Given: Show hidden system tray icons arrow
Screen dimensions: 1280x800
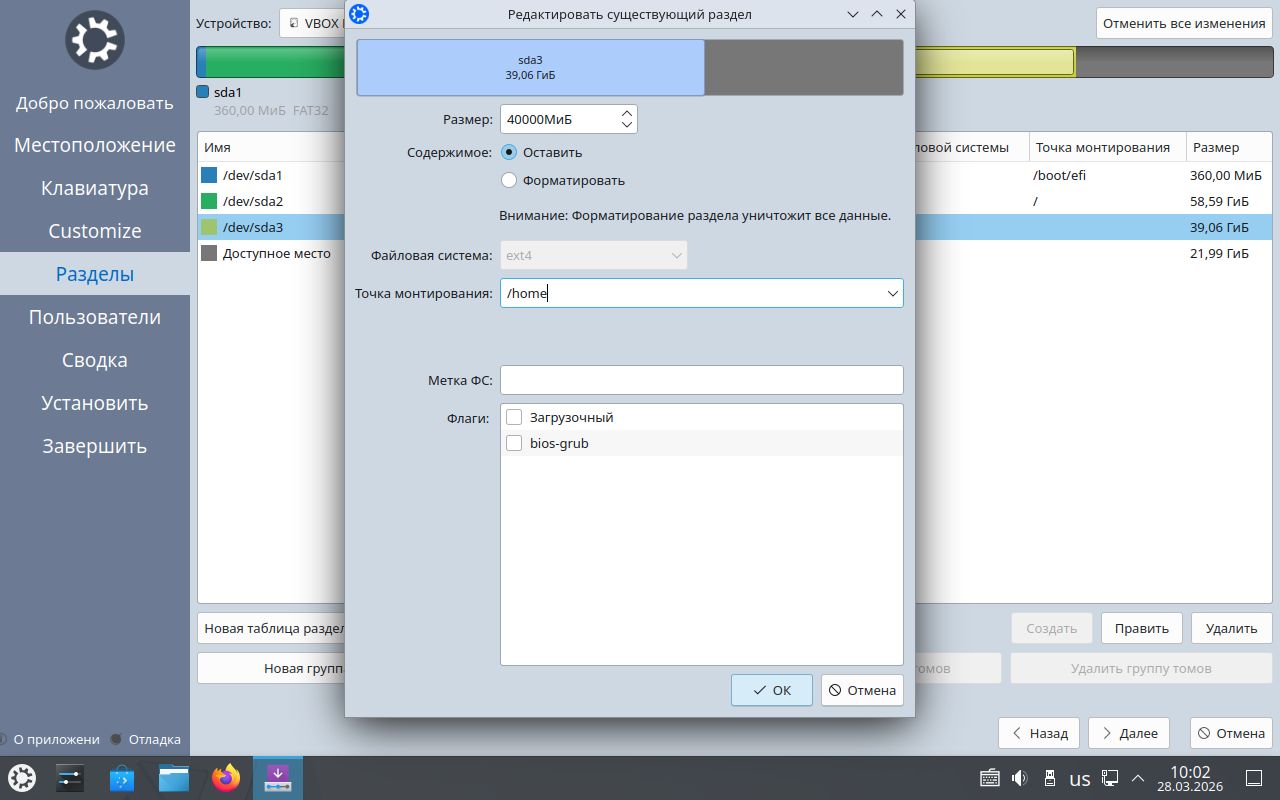Looking at the screenshot, I should [1138, 778].
